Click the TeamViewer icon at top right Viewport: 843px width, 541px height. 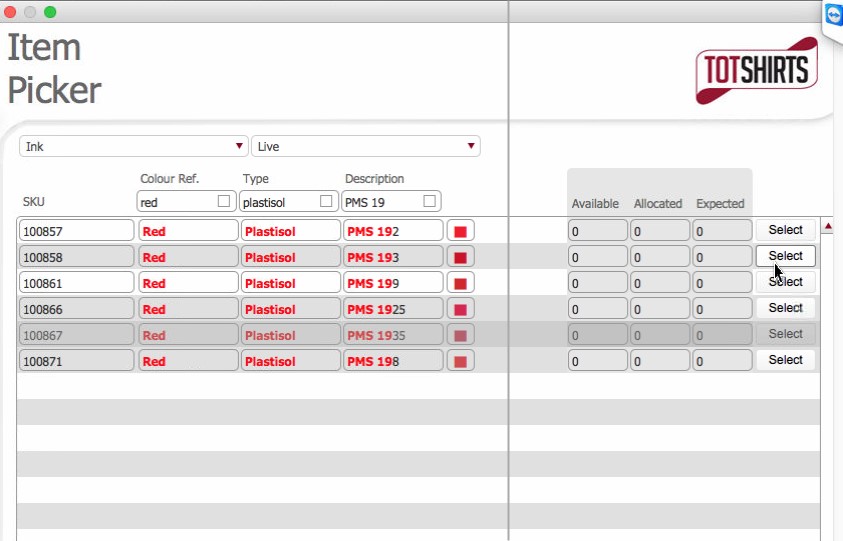click(833, 17)
